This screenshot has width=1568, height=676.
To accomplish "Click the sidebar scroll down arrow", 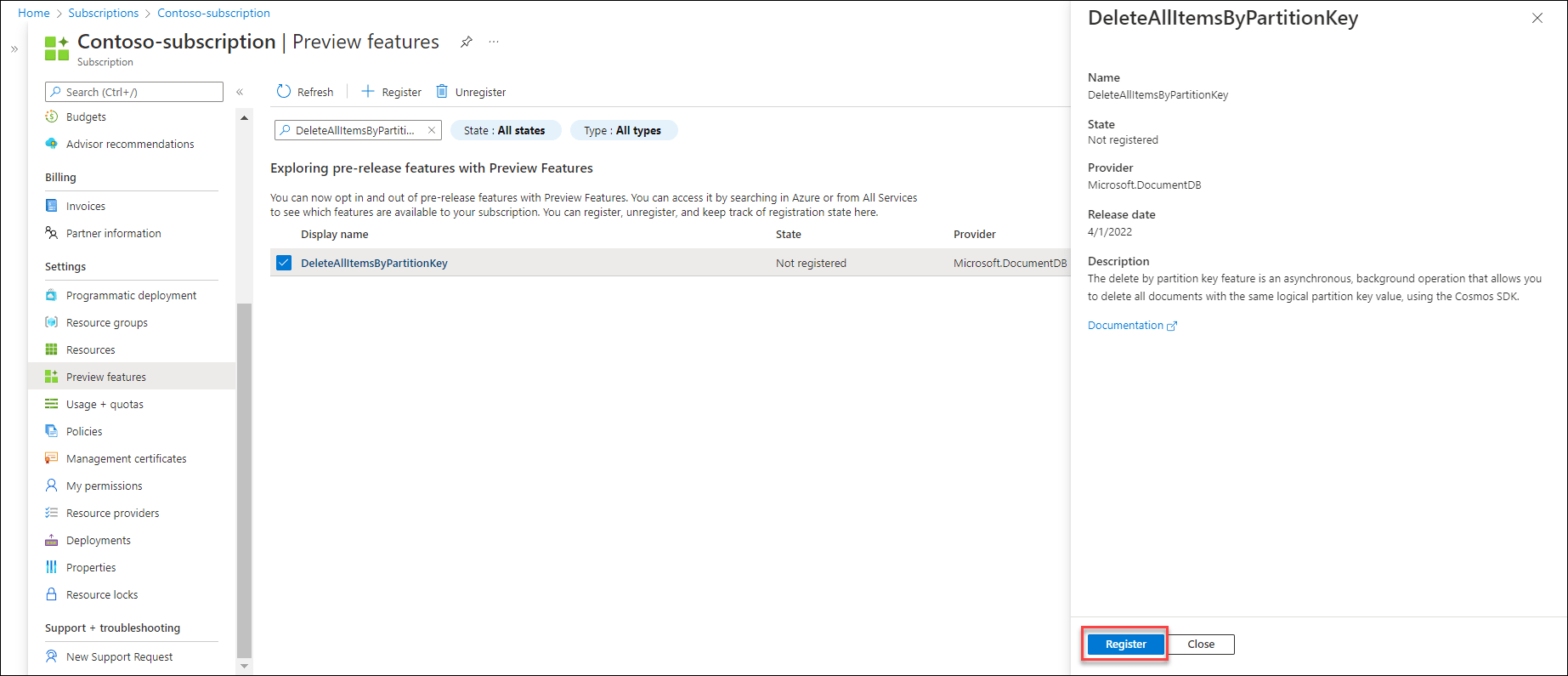I will coord(245,666).
